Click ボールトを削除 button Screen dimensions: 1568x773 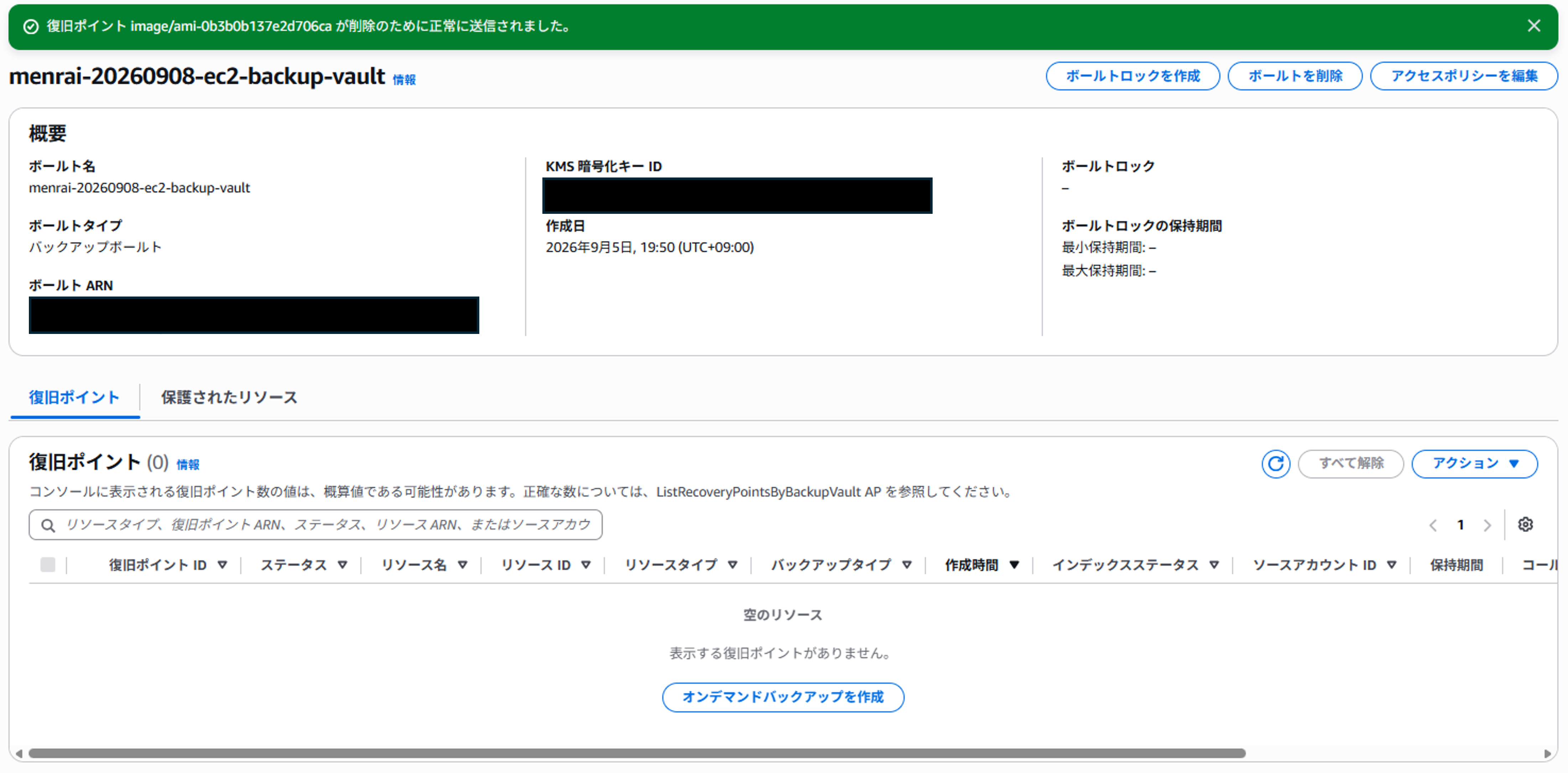point(1295,76)
